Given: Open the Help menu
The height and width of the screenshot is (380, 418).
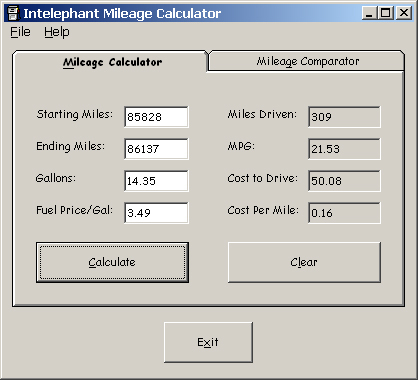Looking at the screenshot, I should tap(57, 32).
